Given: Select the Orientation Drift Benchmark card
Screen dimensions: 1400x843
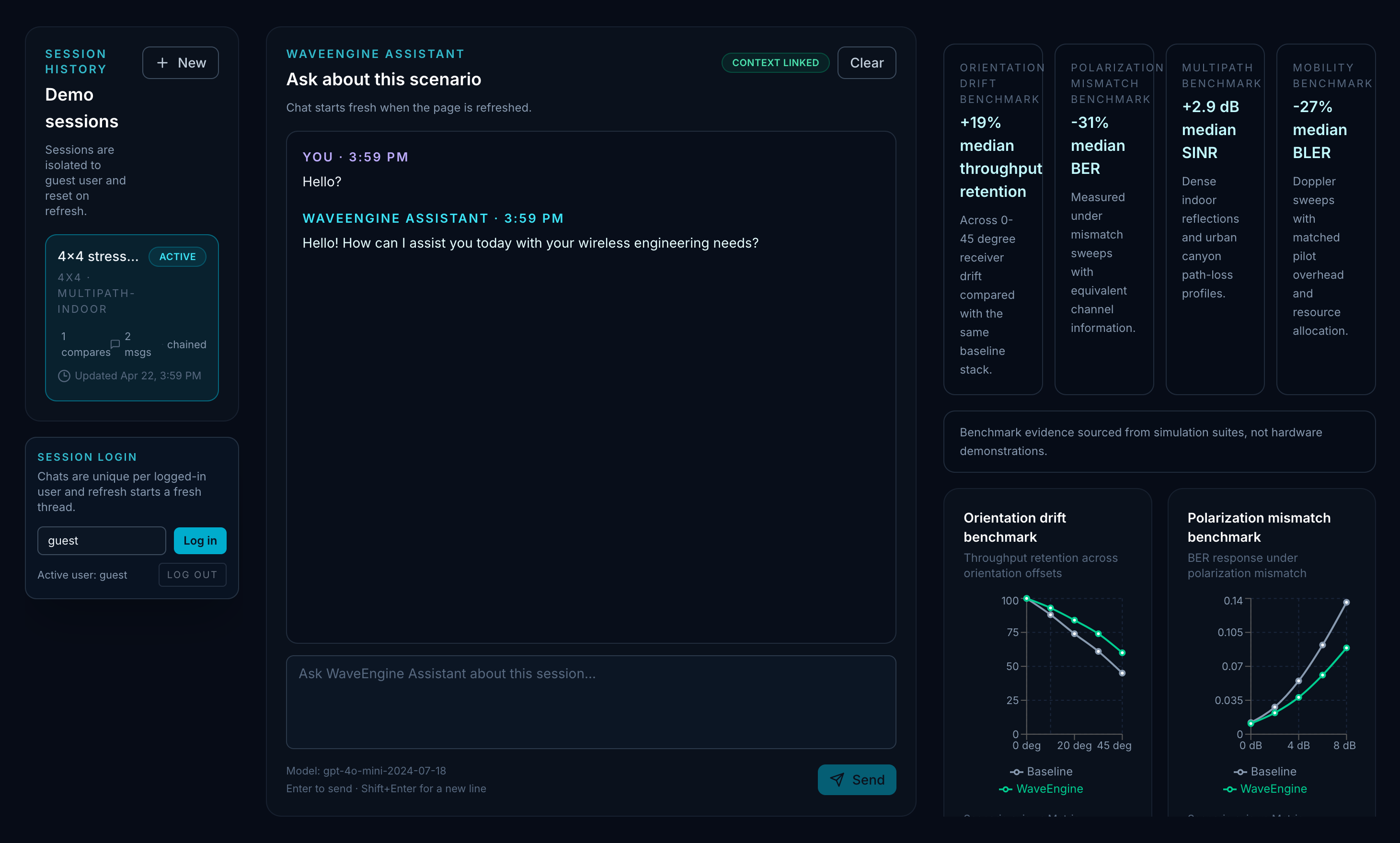Looking at the screenshot, I should 993,219.
